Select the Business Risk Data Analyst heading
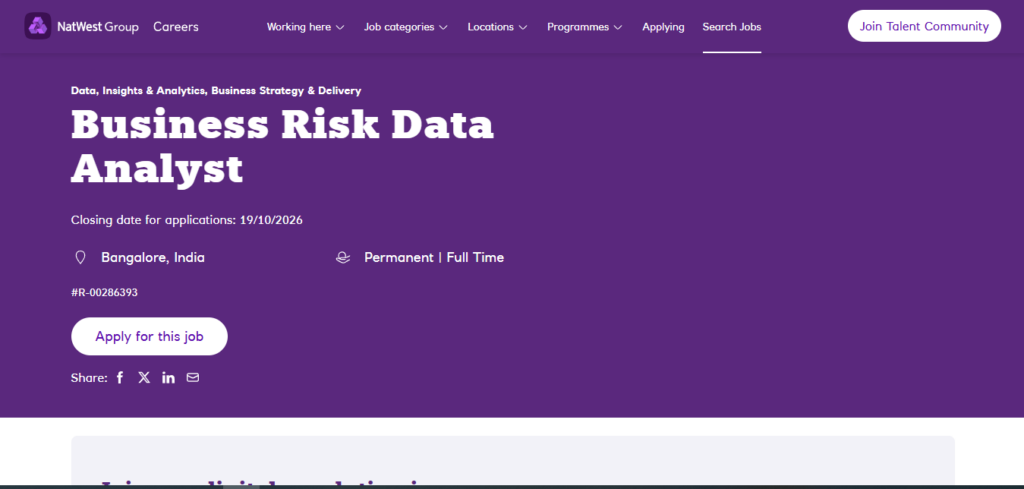The height and width of the screenshot is (489, 1024). (282, 146)
